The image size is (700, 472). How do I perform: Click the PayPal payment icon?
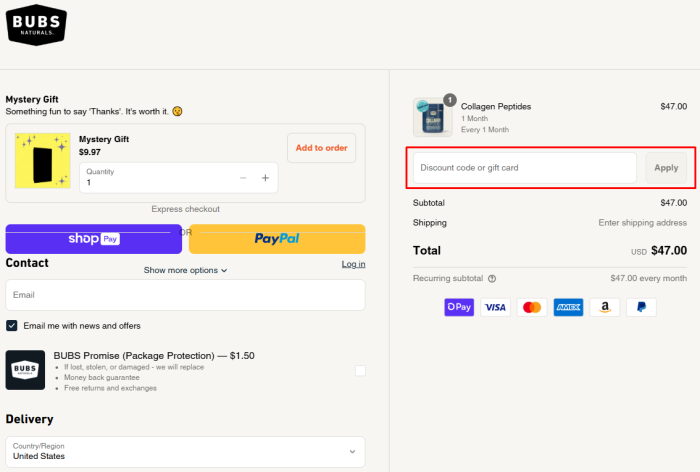[641, 307]
